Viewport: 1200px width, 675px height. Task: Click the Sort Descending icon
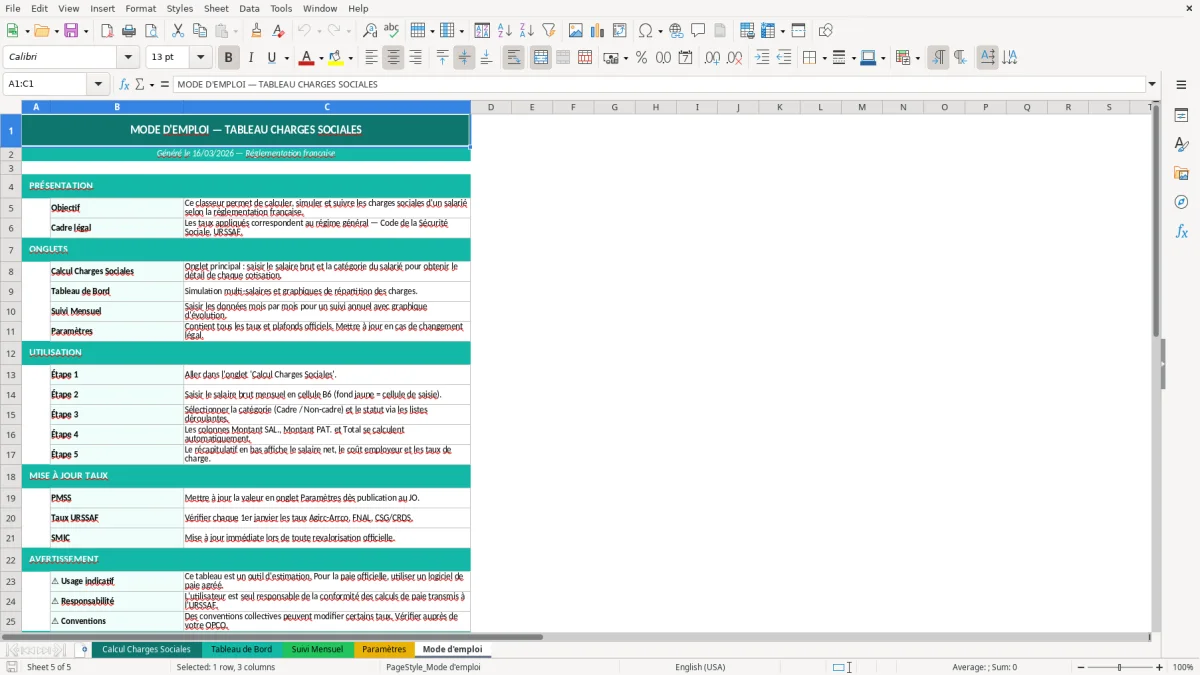point(526,31)
